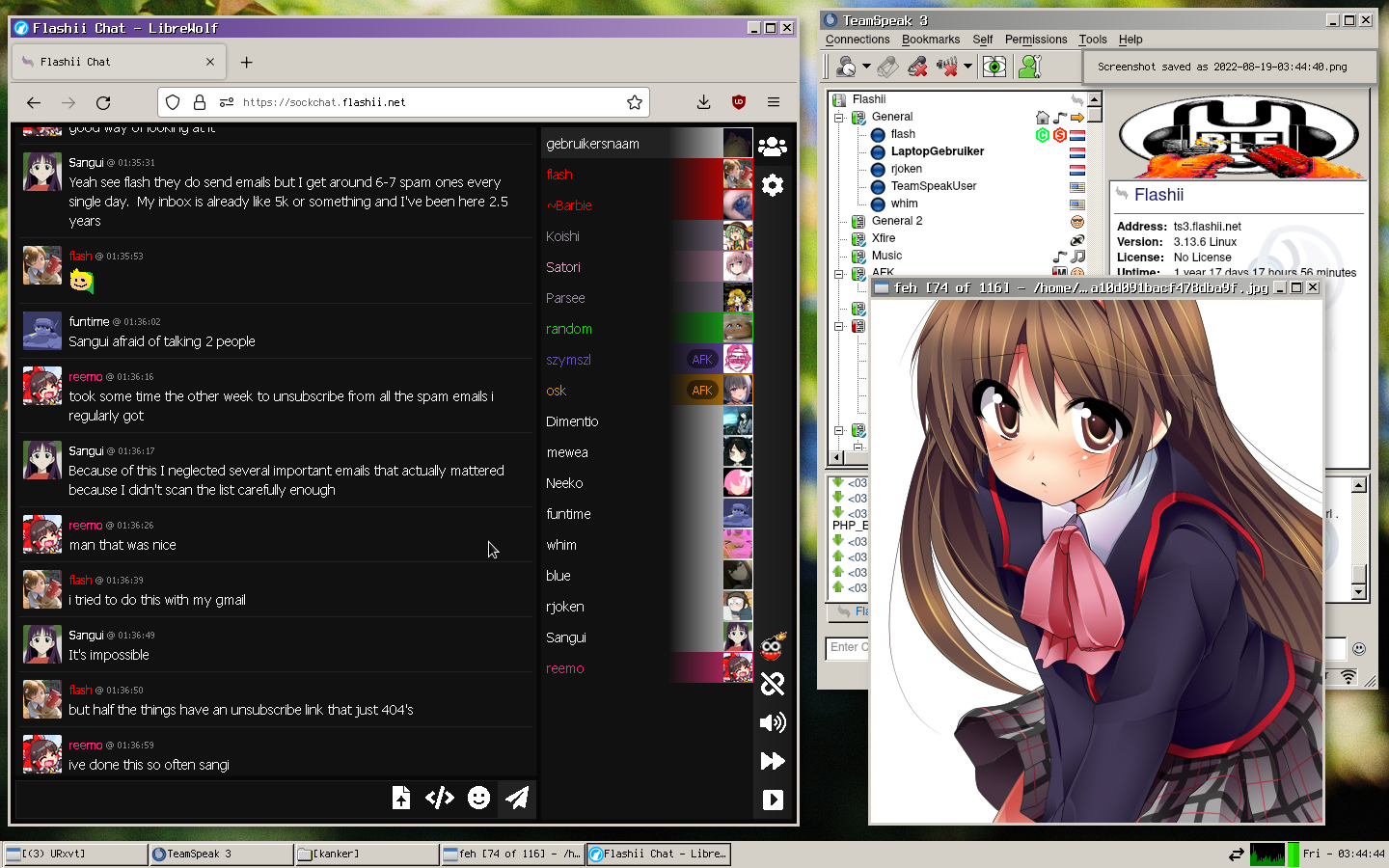This screenshot has height=868, width=1389.
Task: Mute microphone in TeamSpeak toolbar
Action: point(917,66)
